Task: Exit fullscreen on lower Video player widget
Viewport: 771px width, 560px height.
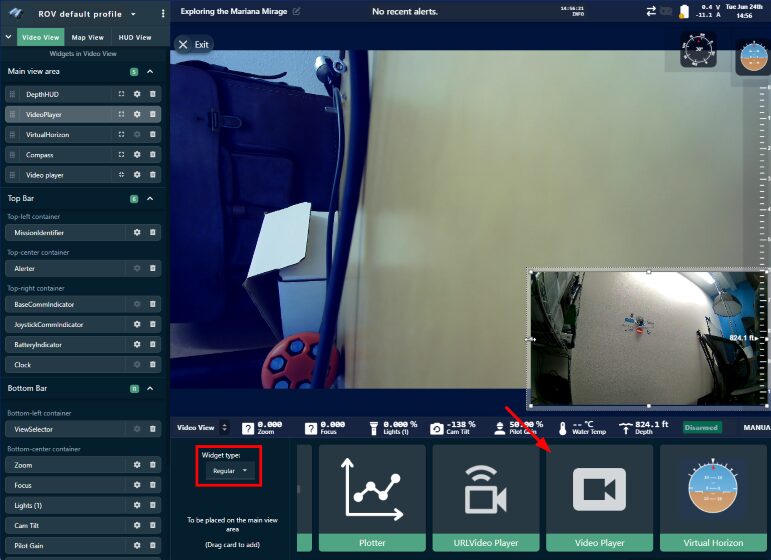Action: 121,175
